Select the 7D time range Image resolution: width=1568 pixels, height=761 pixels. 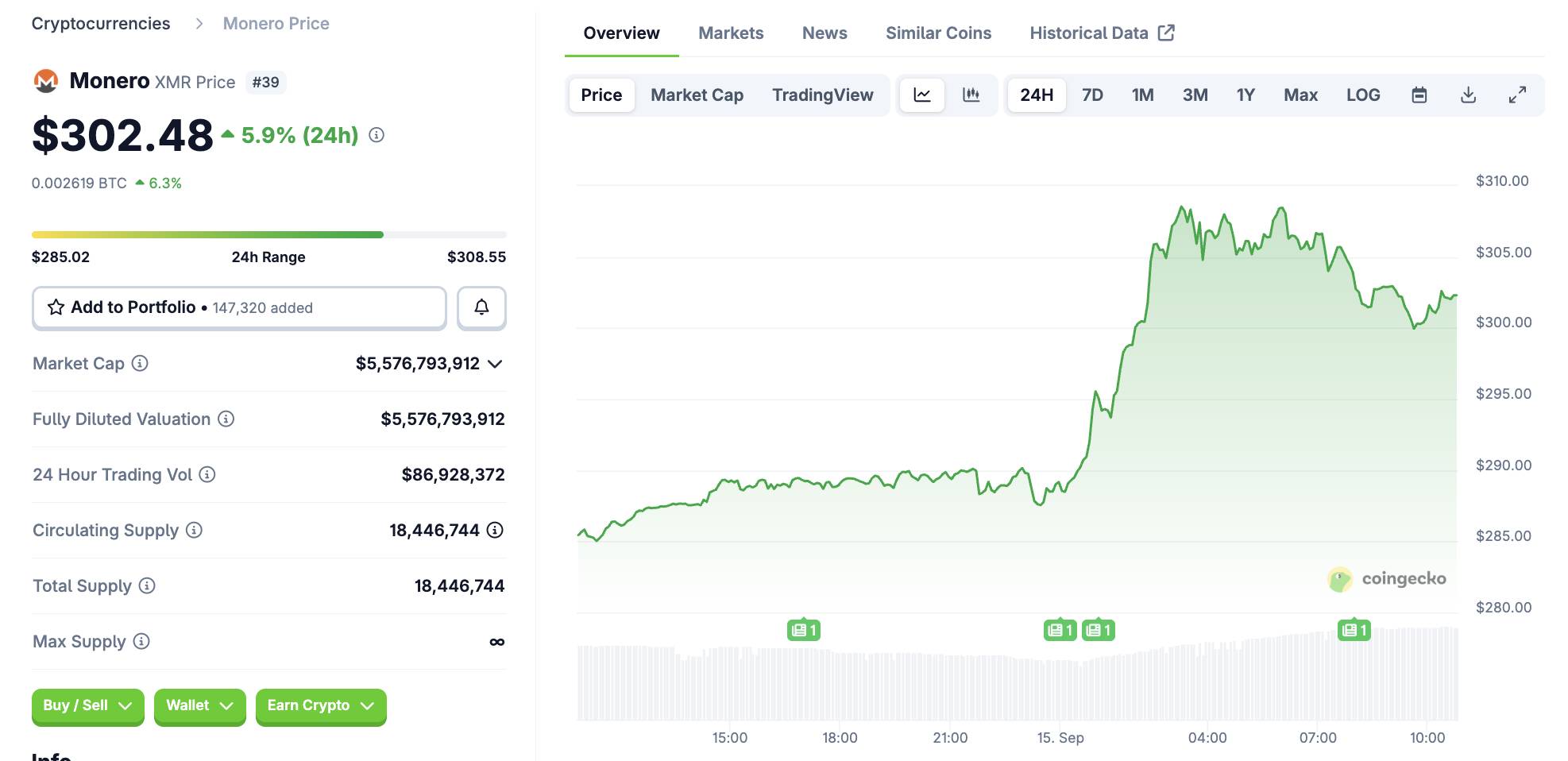(x=1092, y=95)
